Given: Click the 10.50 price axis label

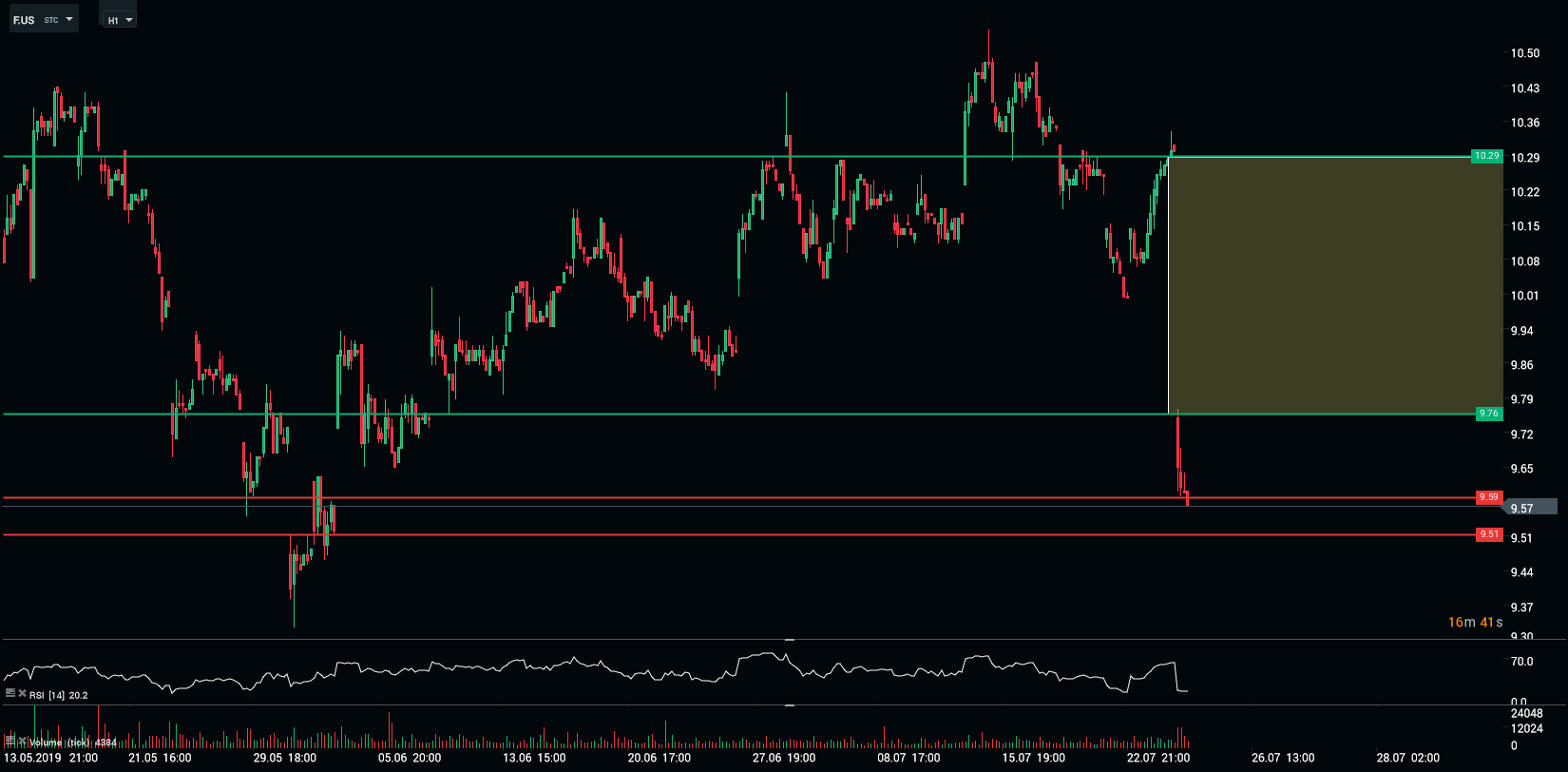Looking at the screenshot, I should (1525, 53).
